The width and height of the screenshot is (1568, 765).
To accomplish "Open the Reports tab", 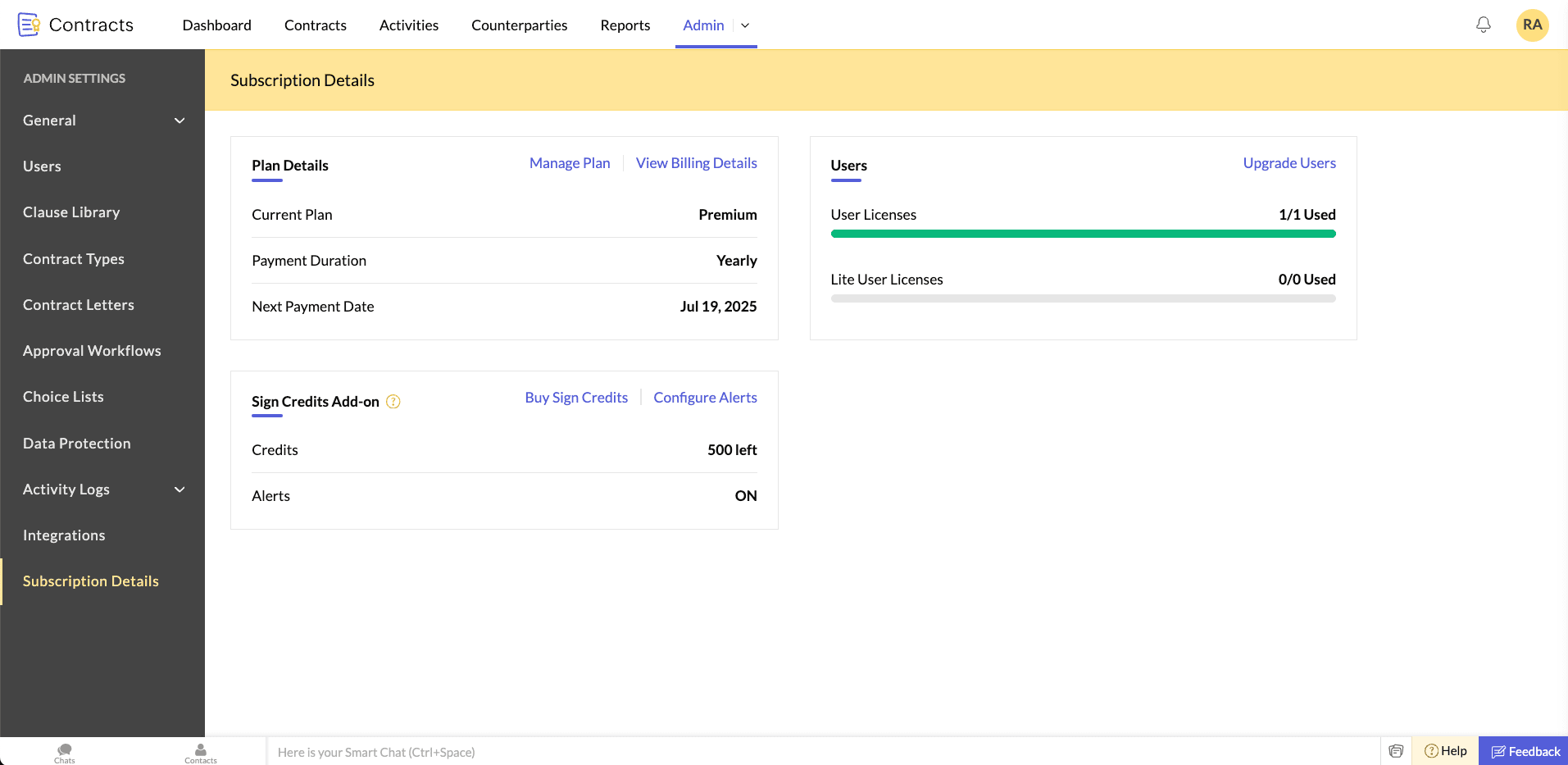I will click(625, 25).
